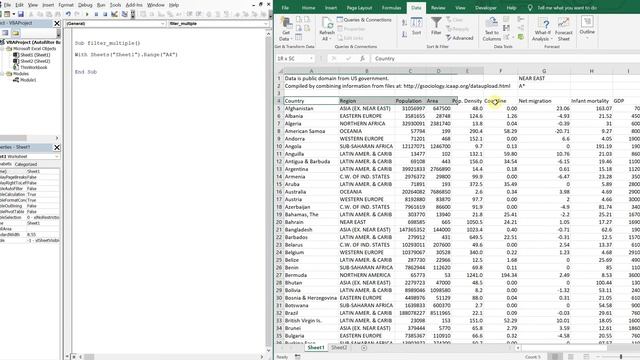Open the Excel File tab
640x360 pixels.
point(285,8)
